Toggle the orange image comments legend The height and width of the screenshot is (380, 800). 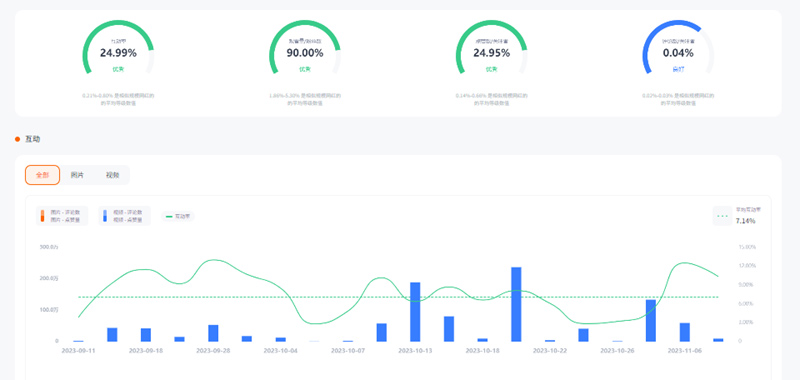click(62, 216)
